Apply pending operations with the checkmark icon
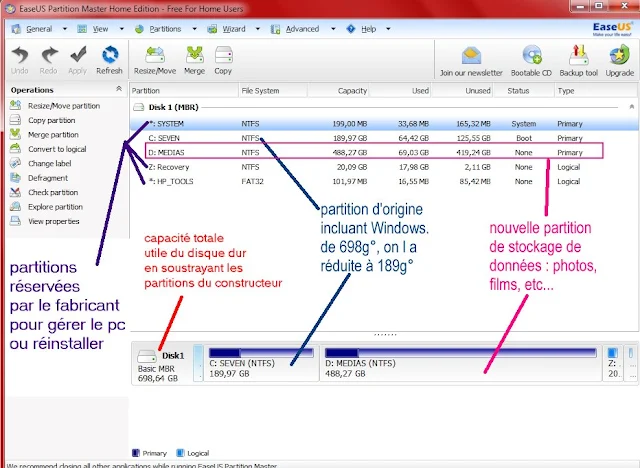 (x=78, y=60)
